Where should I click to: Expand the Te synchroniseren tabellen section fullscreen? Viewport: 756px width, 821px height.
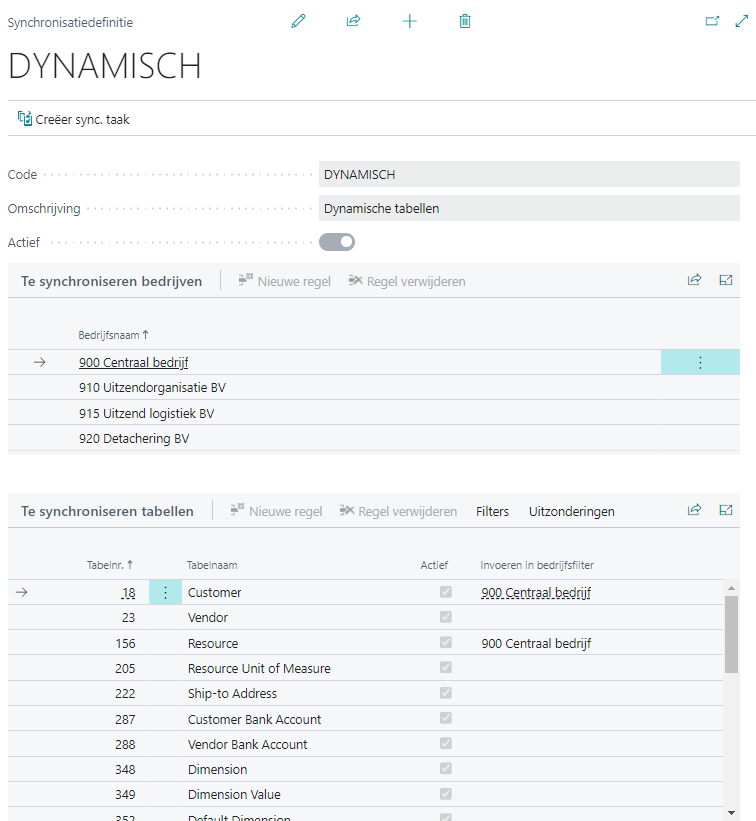(x=726, y=510)
